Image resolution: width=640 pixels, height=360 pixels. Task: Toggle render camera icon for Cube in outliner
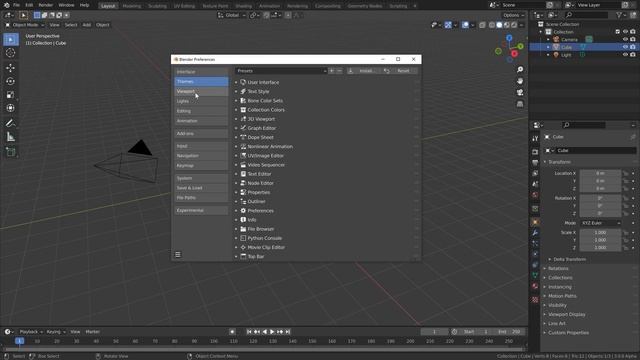633,47
